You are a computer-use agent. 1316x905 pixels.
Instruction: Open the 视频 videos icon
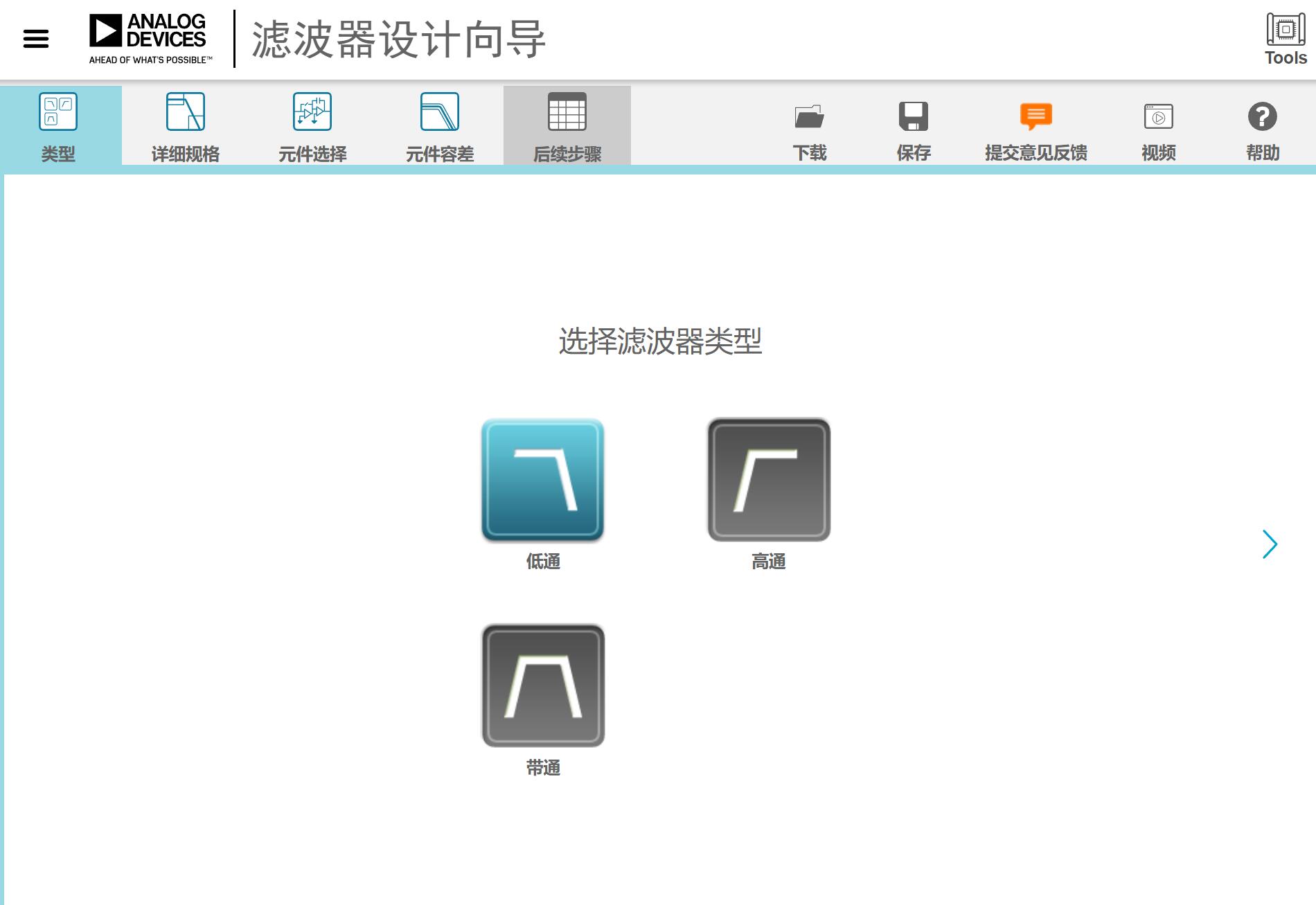pyautogui.click(x=1159, y=125)
